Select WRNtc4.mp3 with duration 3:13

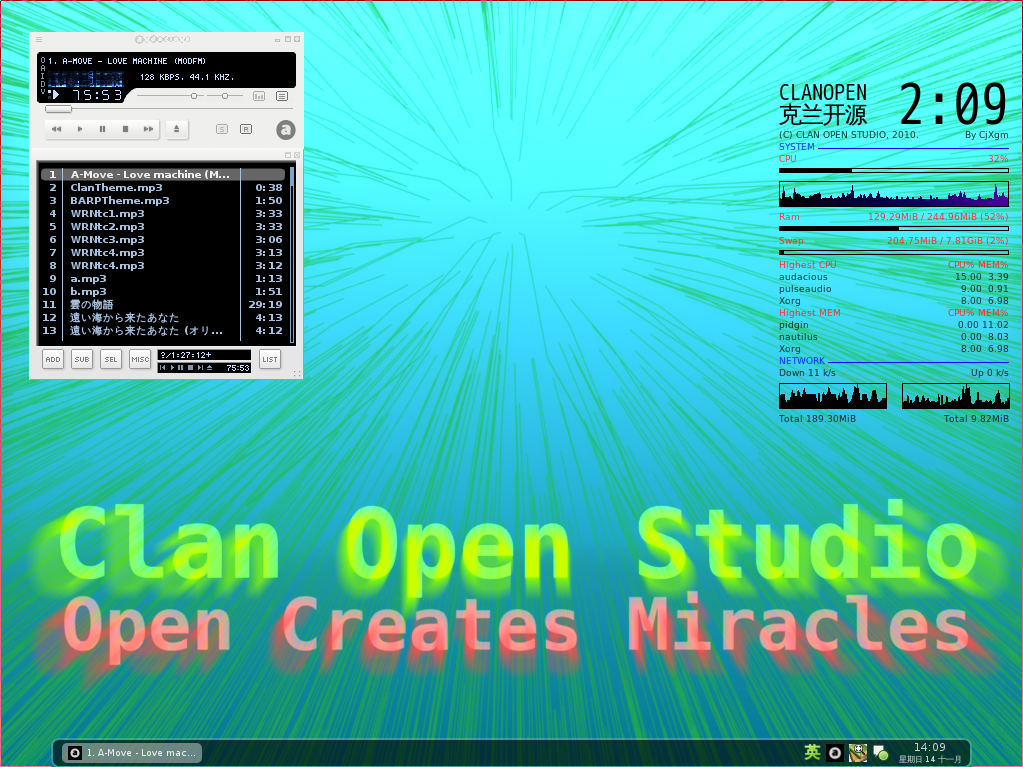coord(162,252)
